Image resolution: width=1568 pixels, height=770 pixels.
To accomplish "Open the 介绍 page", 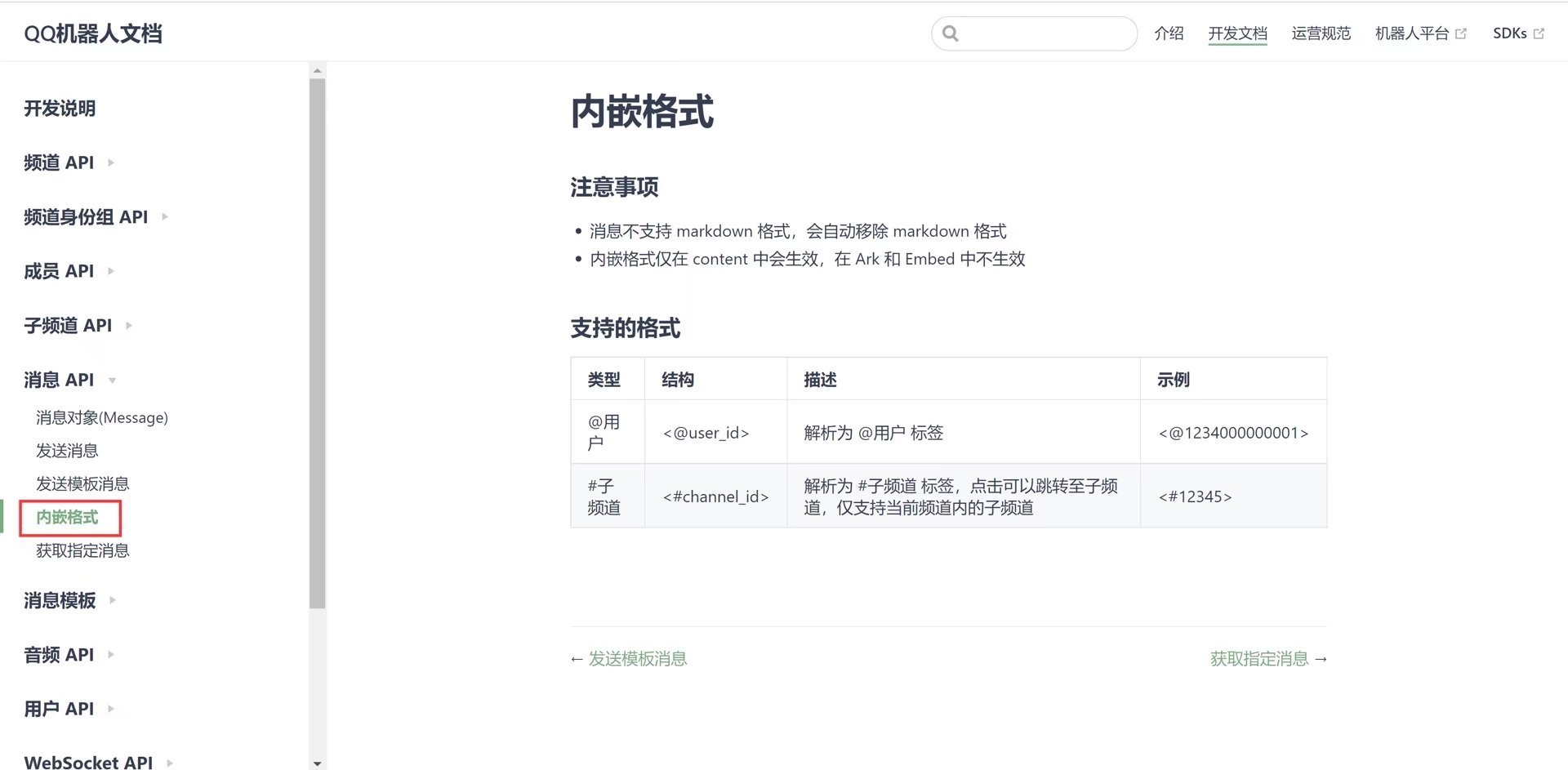I will click(x=1169, y=33).
